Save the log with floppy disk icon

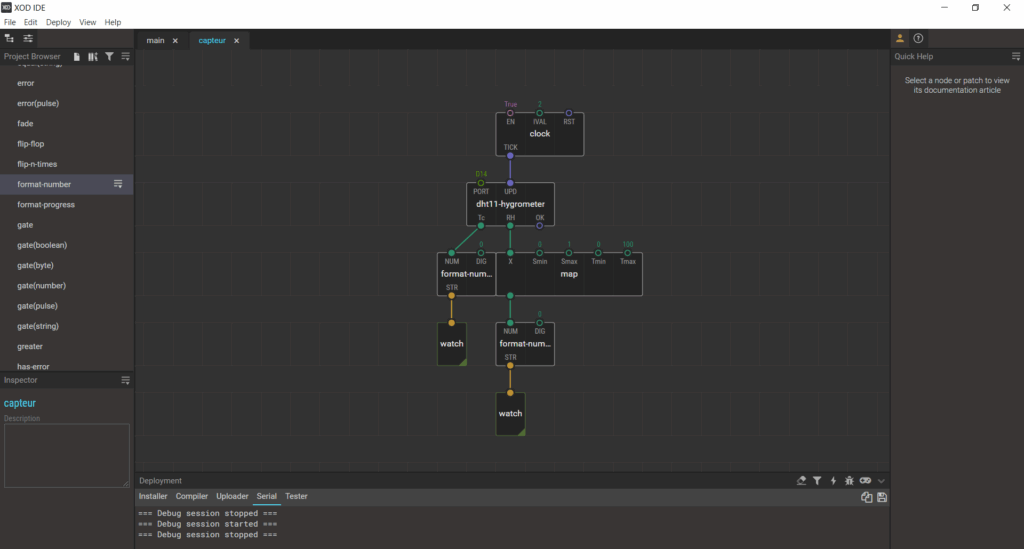(x=882, y=497)
